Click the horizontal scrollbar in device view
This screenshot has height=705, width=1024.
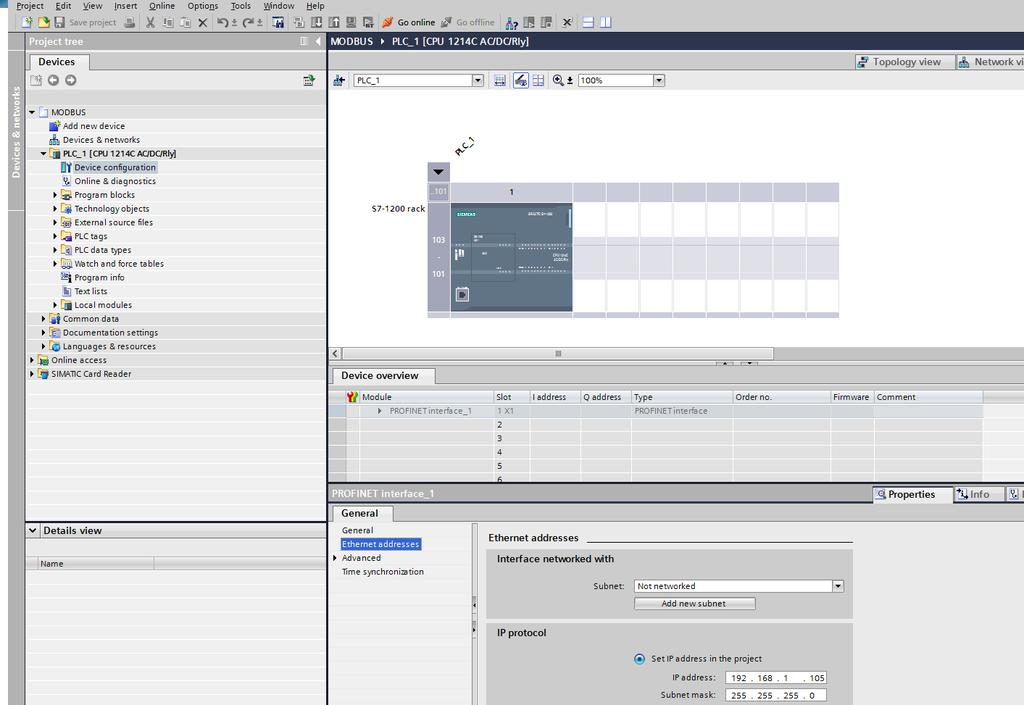coord(557,354)
